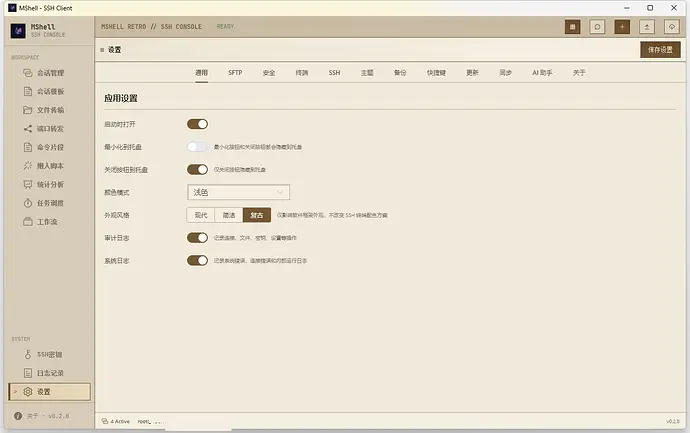Image resolution: width=690 pixels, height=433 pixels.
Task: Switch to the SFTP settings tab
Action: 235,73
